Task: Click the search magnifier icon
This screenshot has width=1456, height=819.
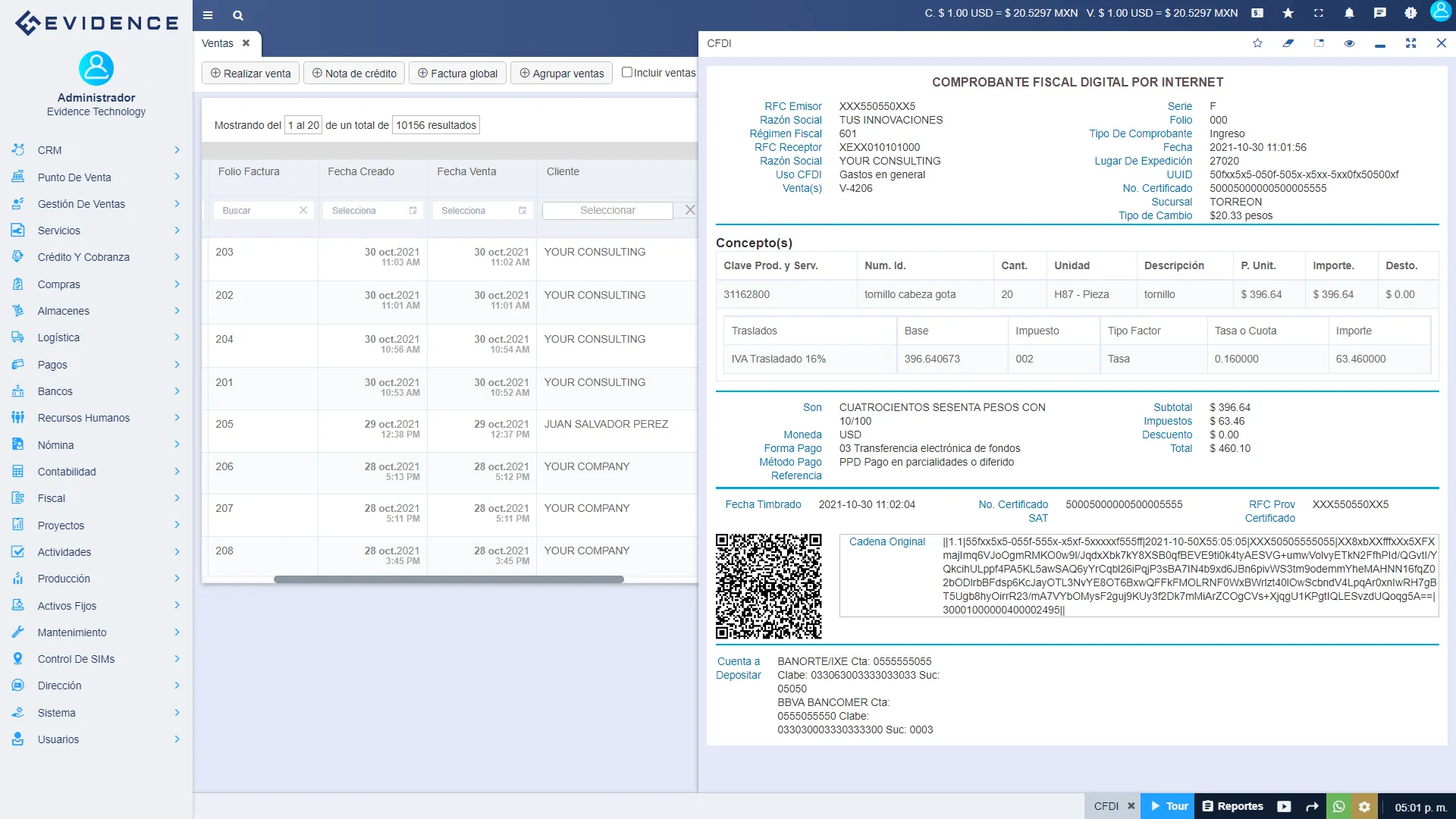Action: (x=238, y=15)
